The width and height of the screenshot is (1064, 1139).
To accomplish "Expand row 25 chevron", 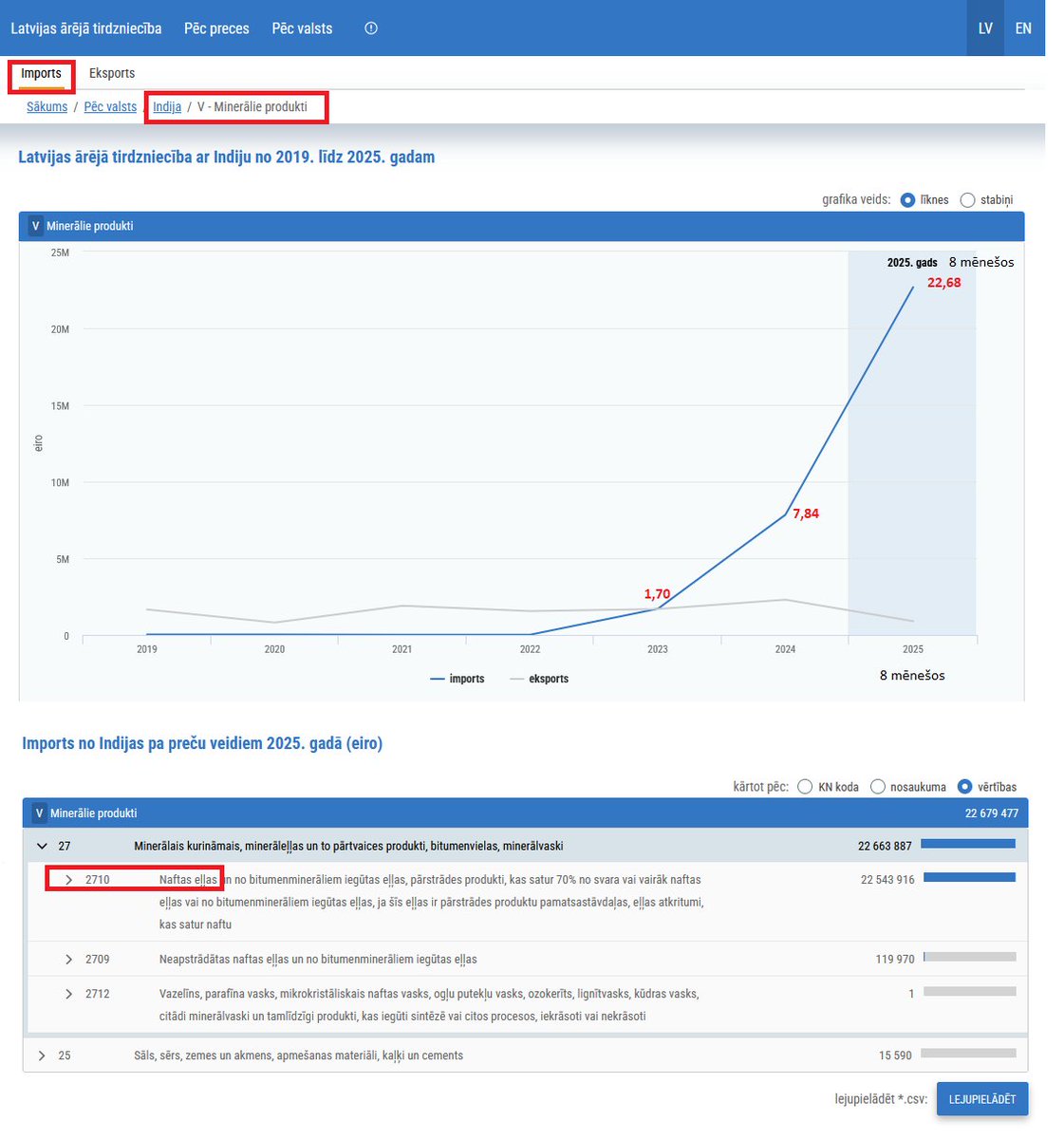I will pos(42,1055).
